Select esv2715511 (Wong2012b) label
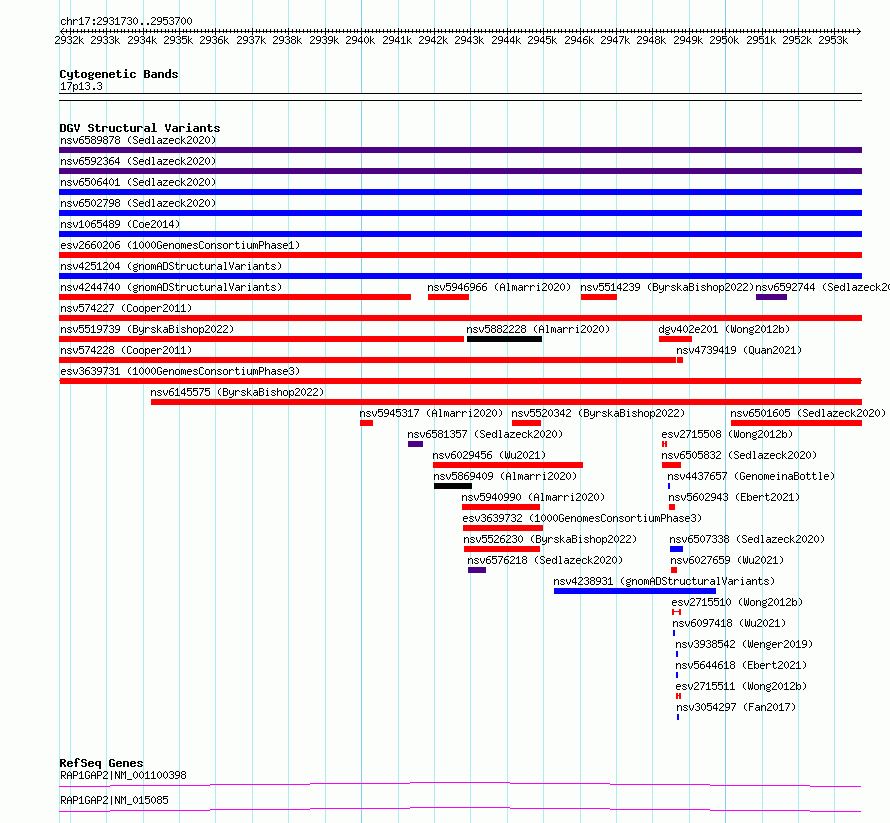The height and width of the screenshot is (823, 890). tap(741, 686)
